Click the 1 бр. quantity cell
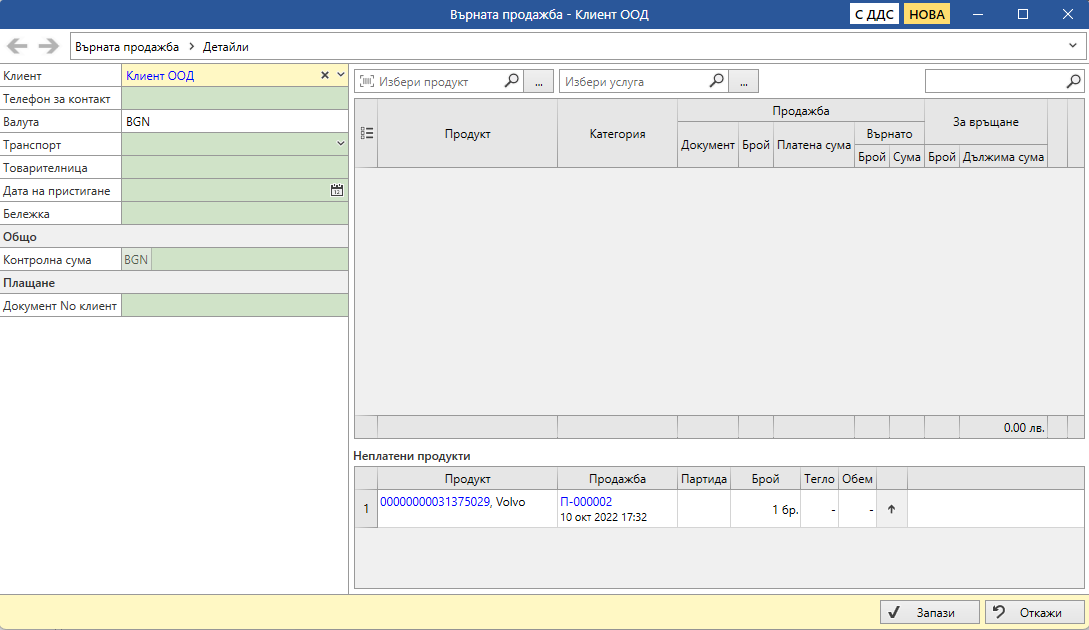The width and height of the screenshot is (1089, 630). (765, 509)
